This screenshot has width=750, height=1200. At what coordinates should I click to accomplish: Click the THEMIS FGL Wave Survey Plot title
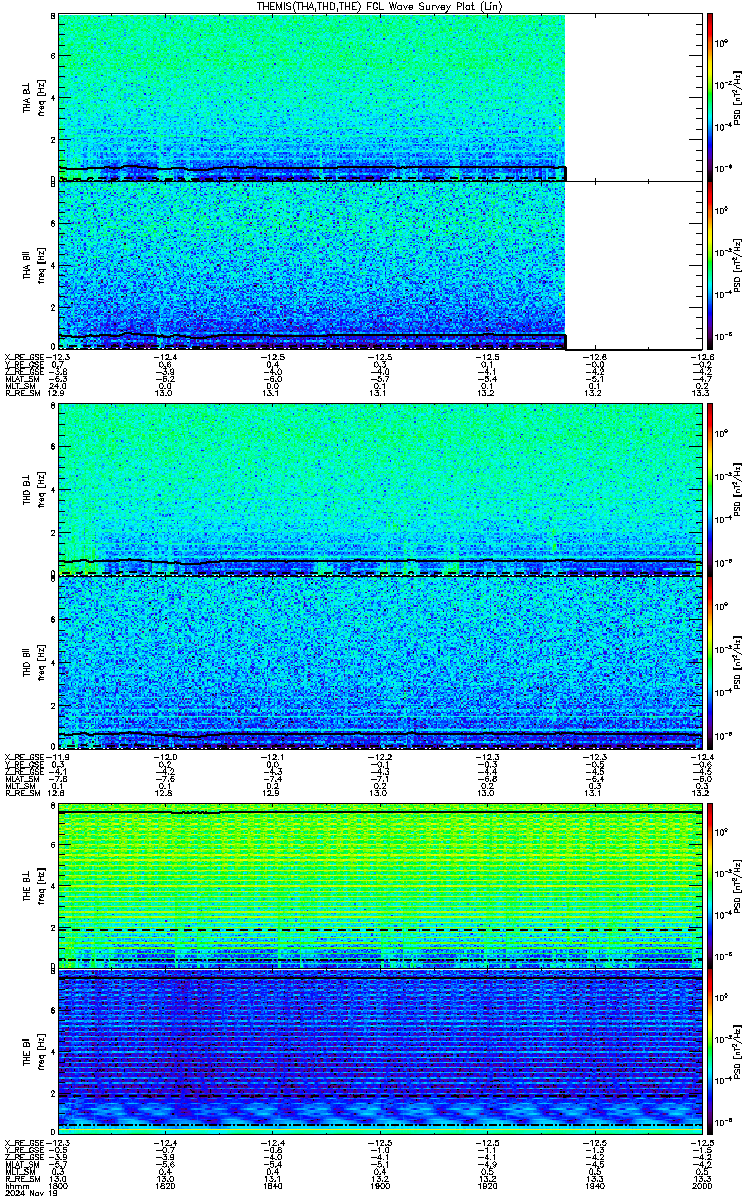(381, 6)
